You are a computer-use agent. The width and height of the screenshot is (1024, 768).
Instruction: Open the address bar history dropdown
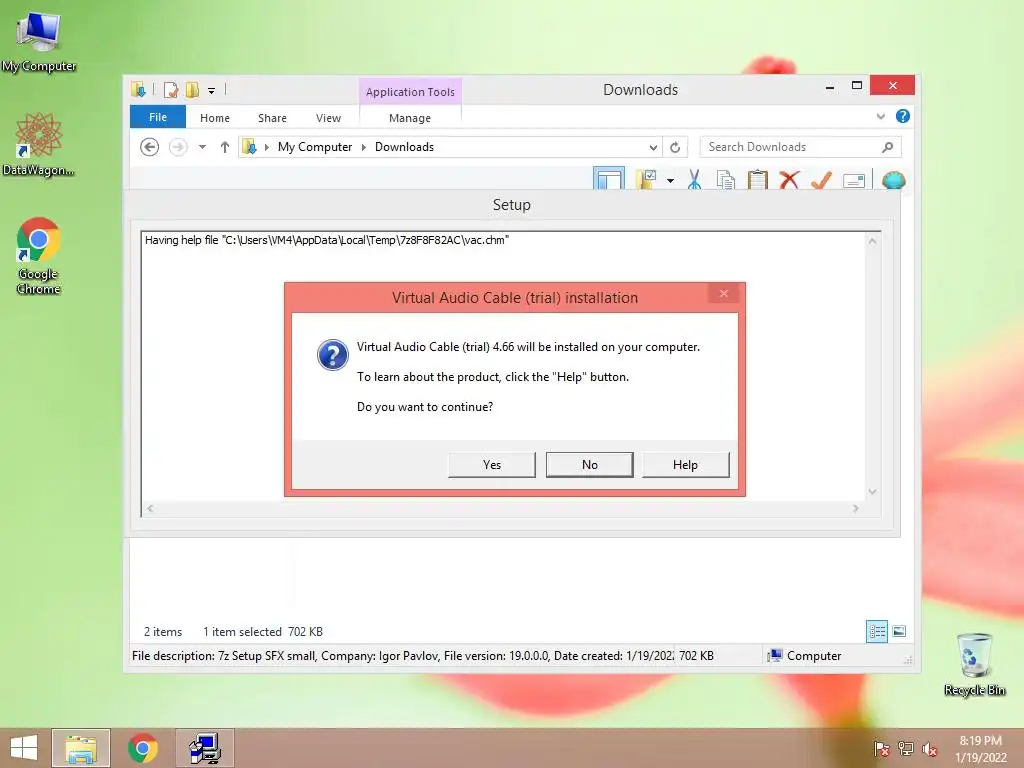point(652,147)
